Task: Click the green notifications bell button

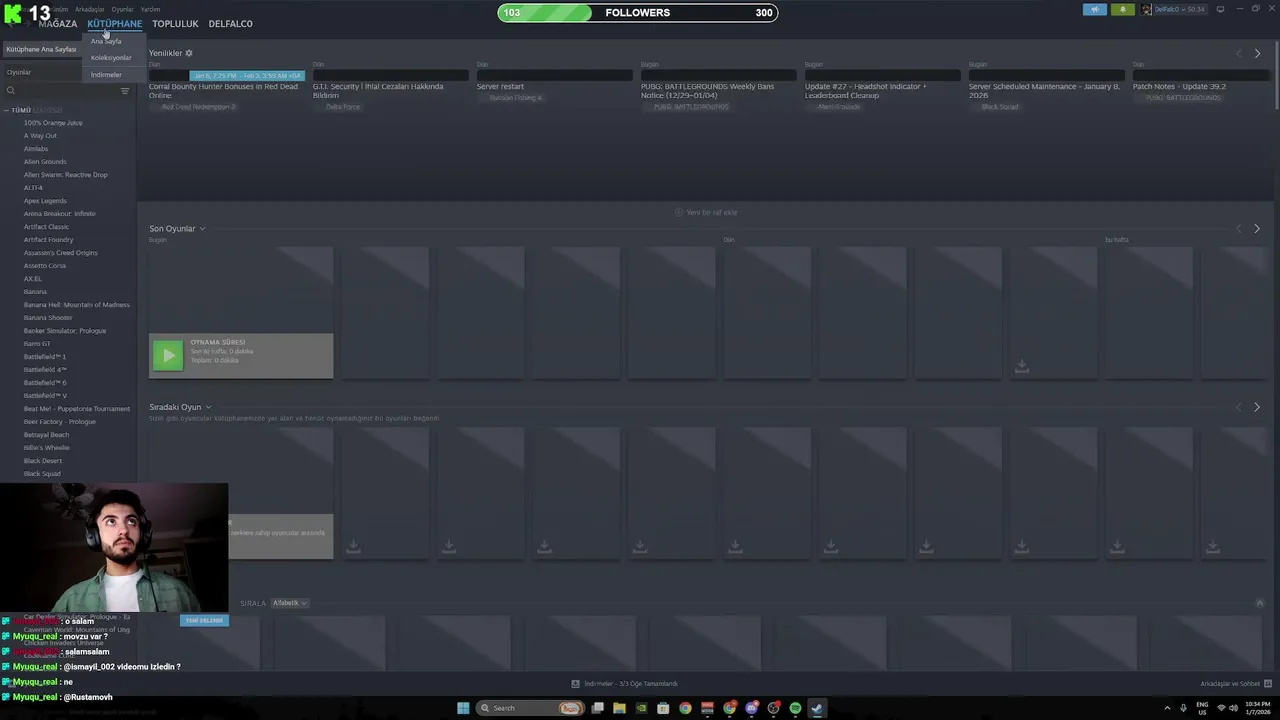Action: point(1123,9)
